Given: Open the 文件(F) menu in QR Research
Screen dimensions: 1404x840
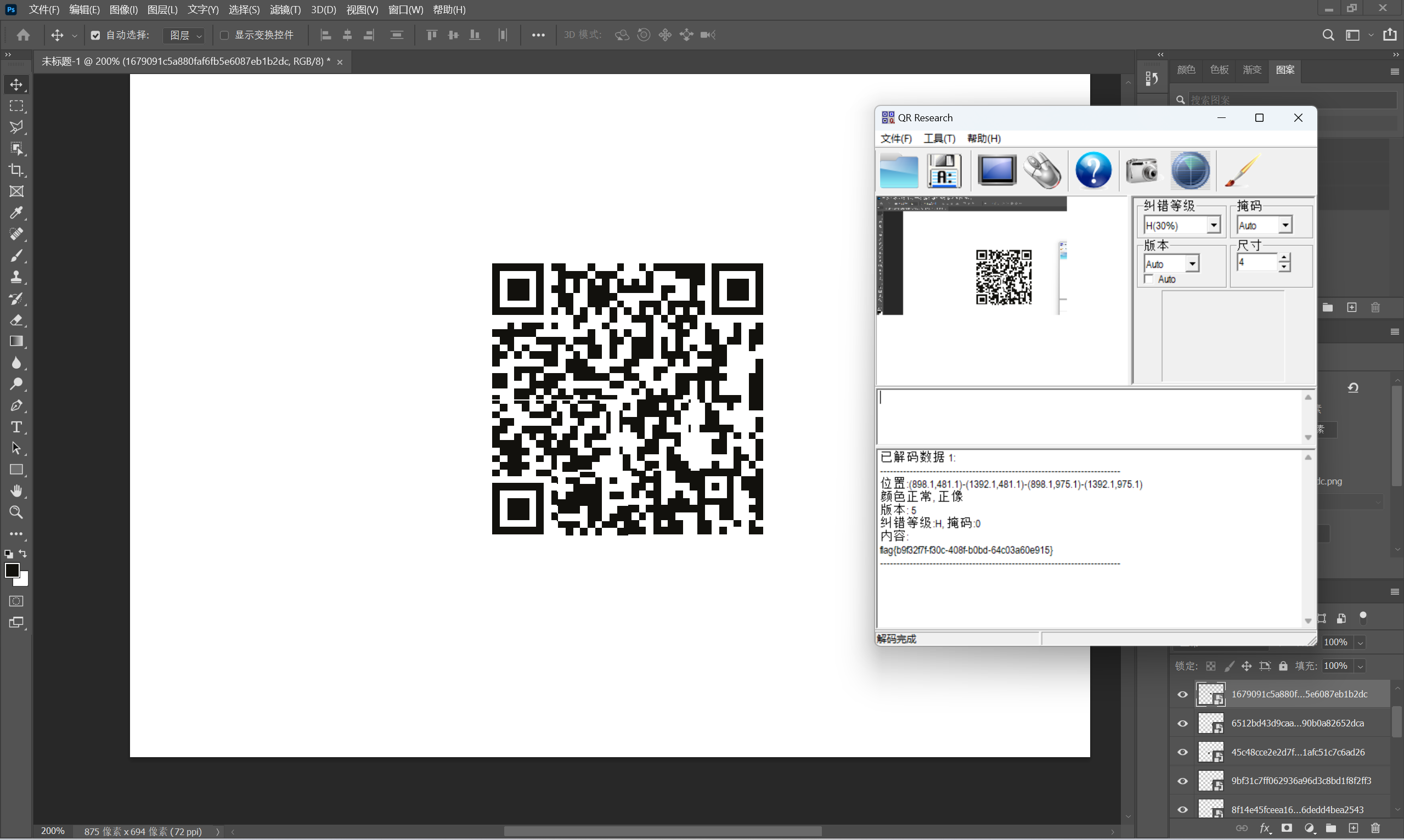Looking at the screenshot, I should [x=896, y=139].
